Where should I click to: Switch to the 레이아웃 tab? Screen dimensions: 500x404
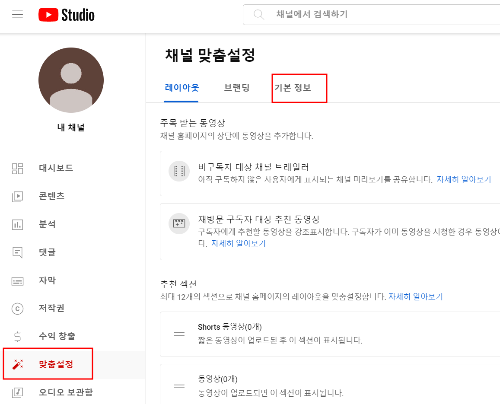[x=182, y=88]
